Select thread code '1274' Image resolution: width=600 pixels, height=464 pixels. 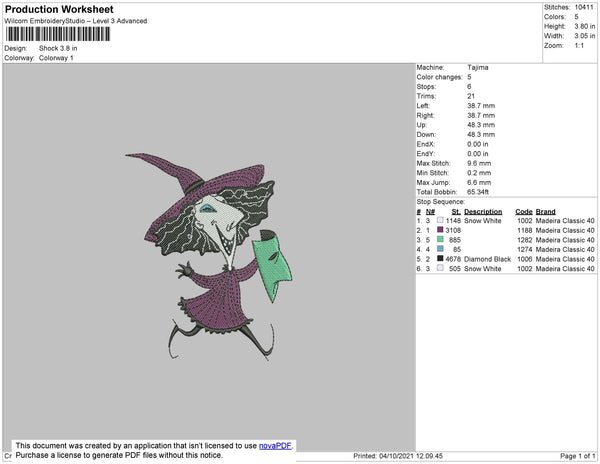[x=525, y=249]
